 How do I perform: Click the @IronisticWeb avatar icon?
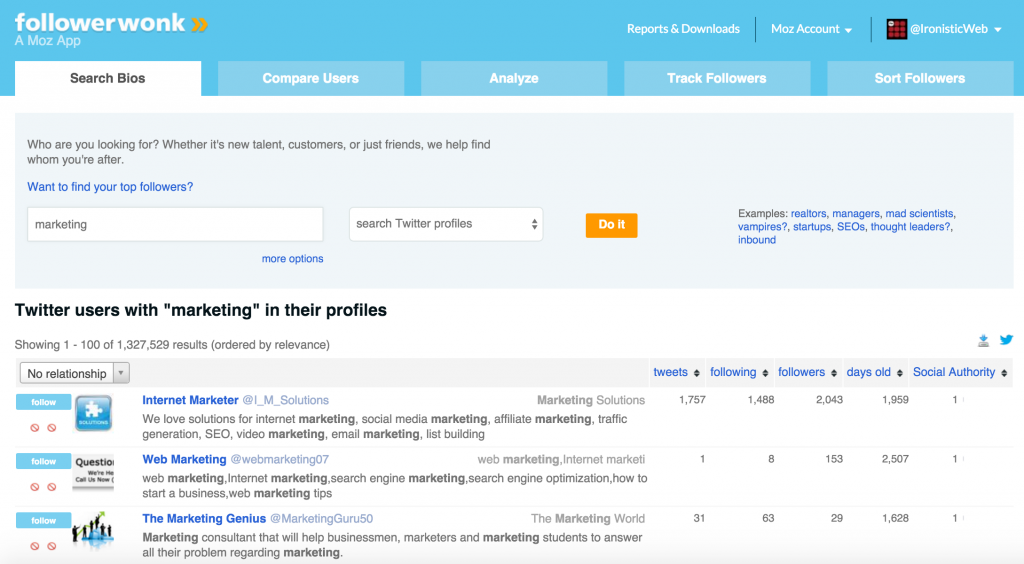pos(896,29)
